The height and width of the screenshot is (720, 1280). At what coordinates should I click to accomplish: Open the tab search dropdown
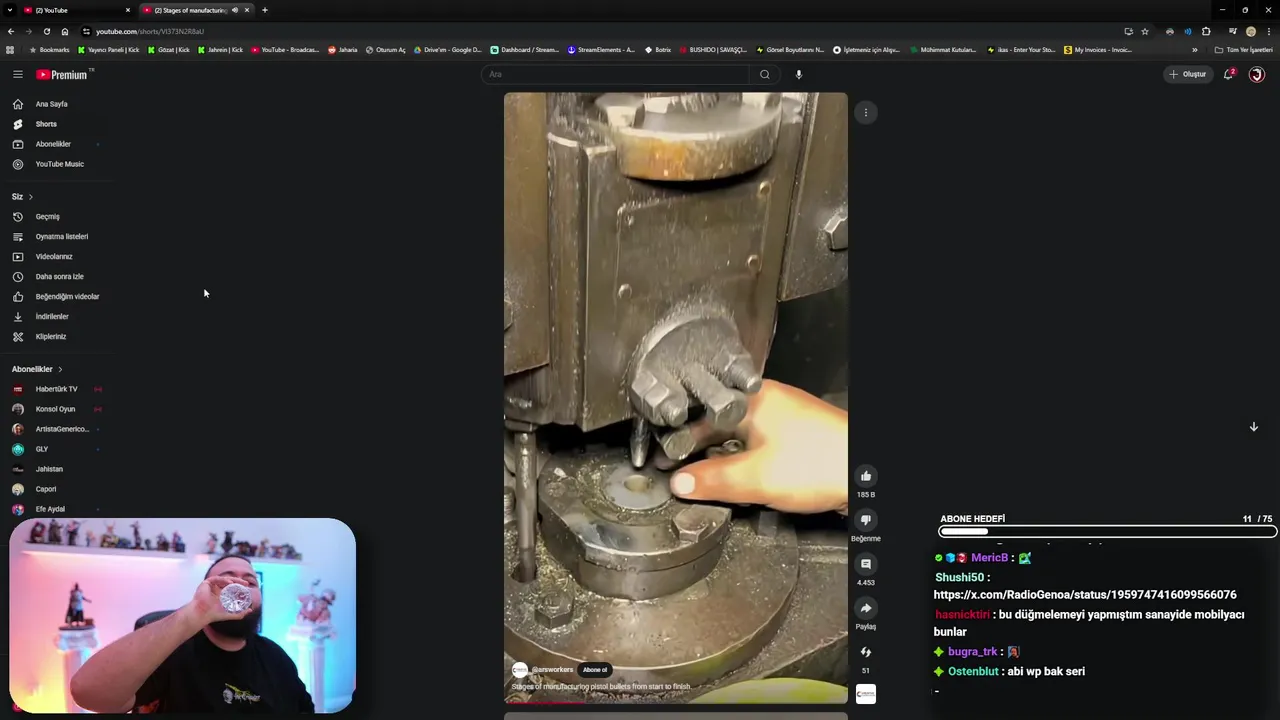[x=9, y=10]
